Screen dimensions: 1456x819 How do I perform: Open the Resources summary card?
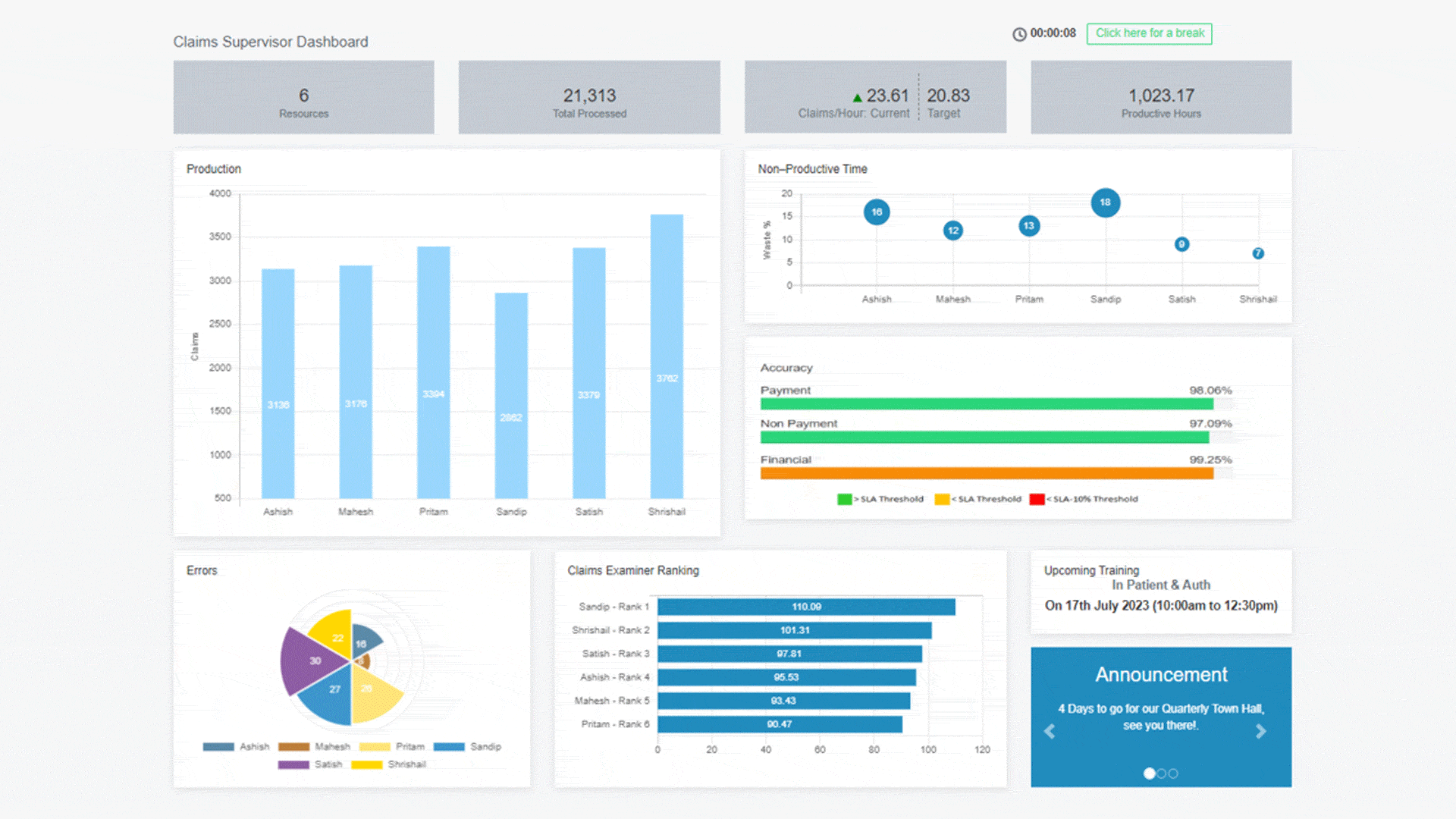303,97
